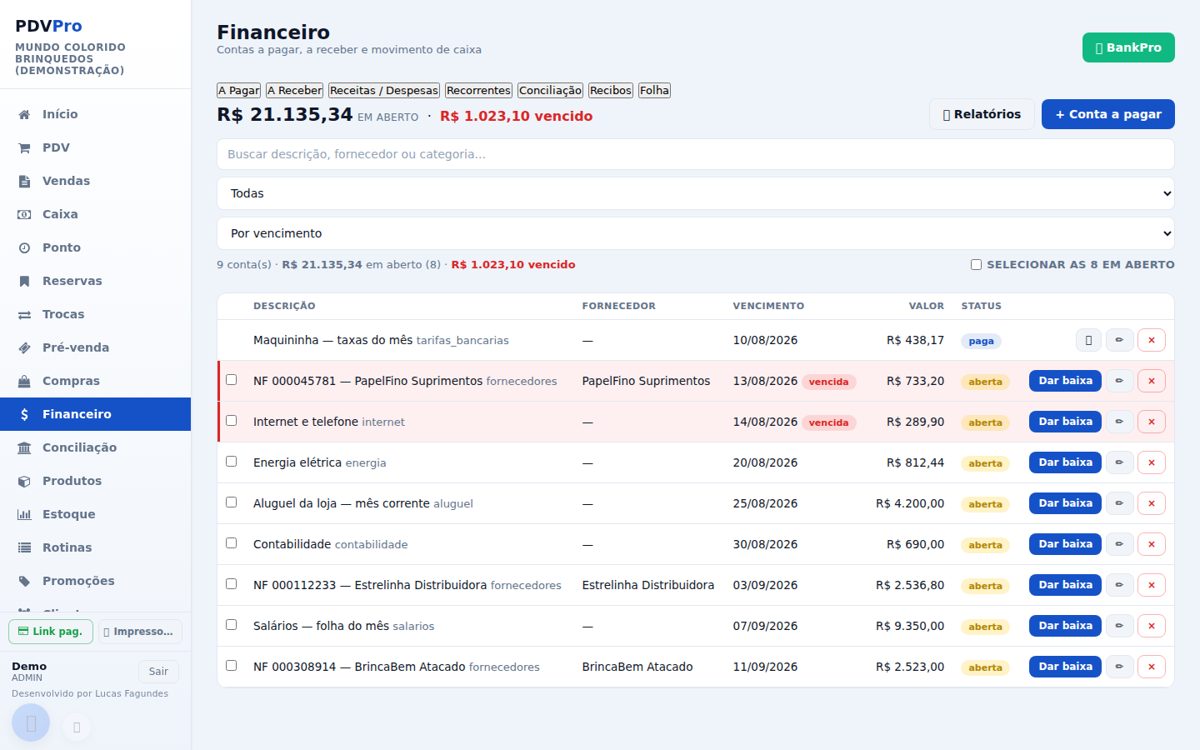Check the Salários row checkbox

point(231,625)
